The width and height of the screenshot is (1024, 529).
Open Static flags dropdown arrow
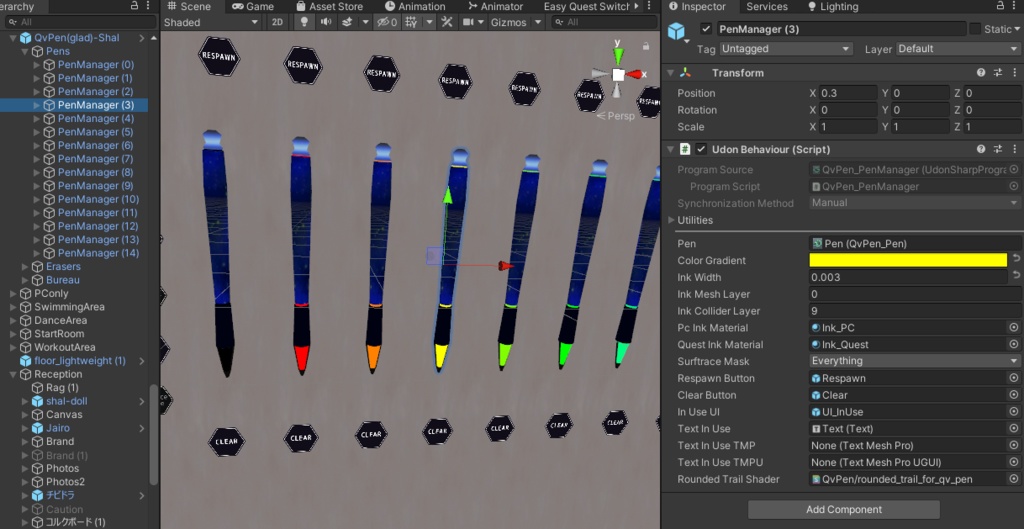pyautogui.click(x=1017, y=29)
